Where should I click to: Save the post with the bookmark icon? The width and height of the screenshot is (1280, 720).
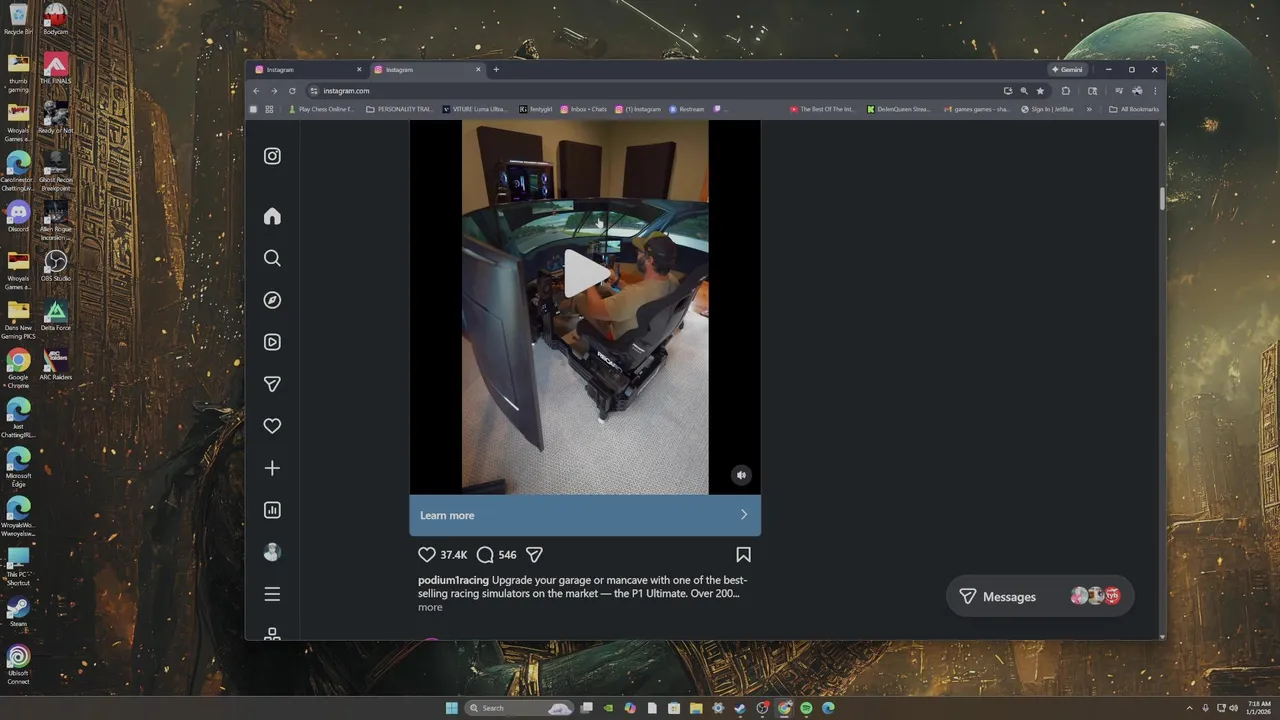(x=743, y=555)
